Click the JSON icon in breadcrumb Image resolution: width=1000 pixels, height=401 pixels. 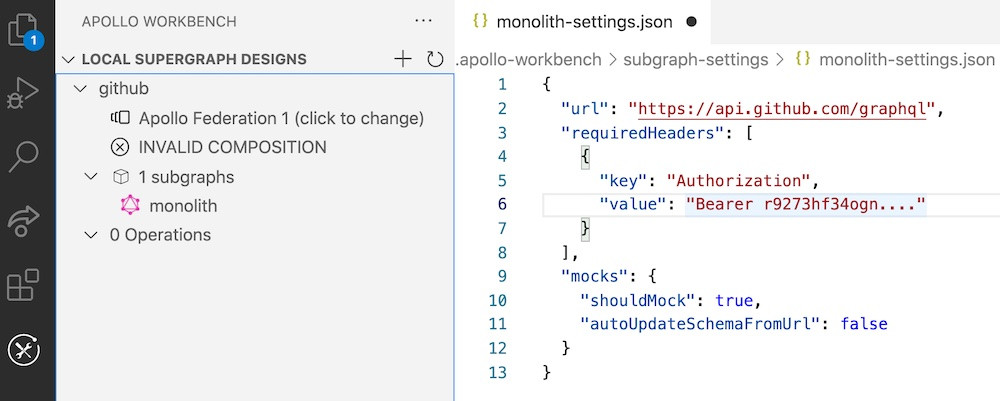coord(803,59)
